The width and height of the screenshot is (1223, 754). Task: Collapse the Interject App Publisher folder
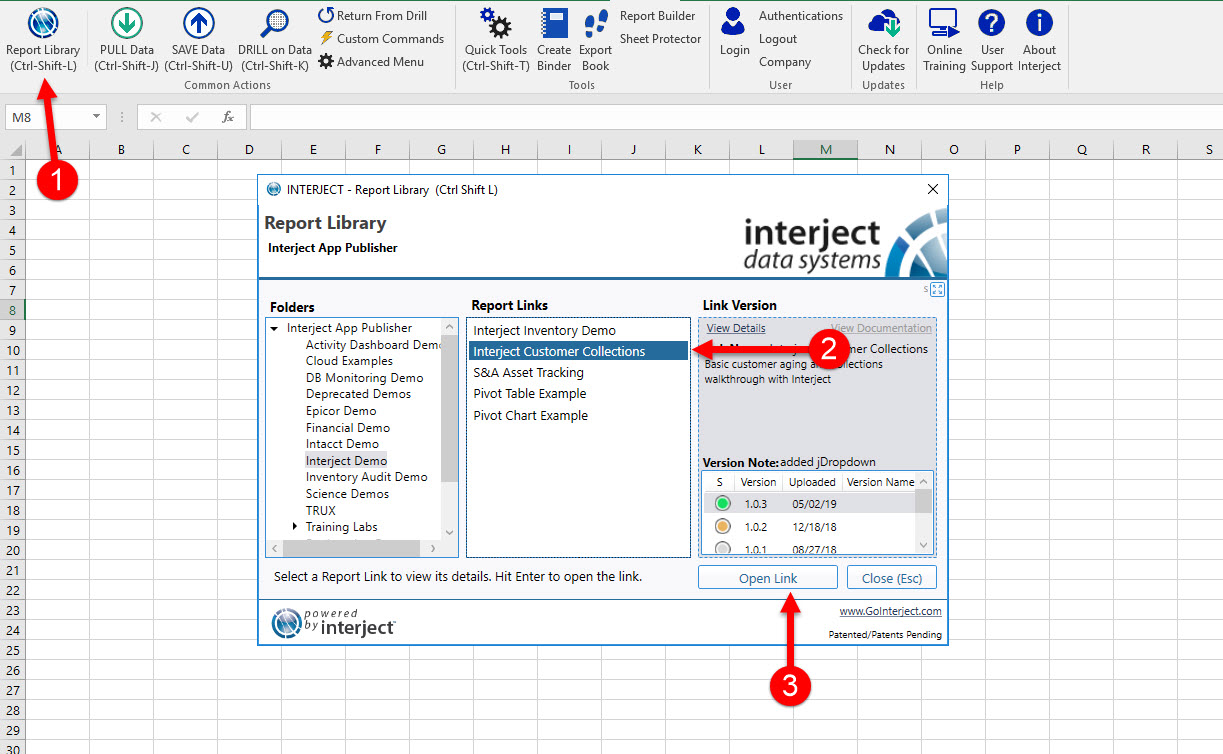coord(274,328)
